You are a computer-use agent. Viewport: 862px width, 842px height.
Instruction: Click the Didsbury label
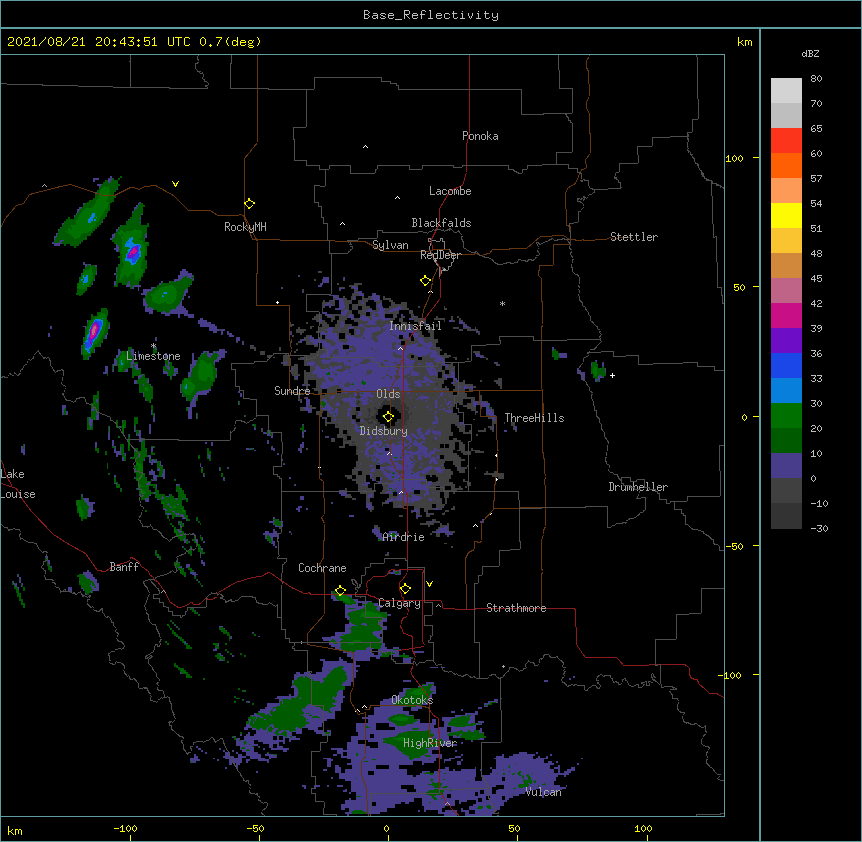(384, 431)
